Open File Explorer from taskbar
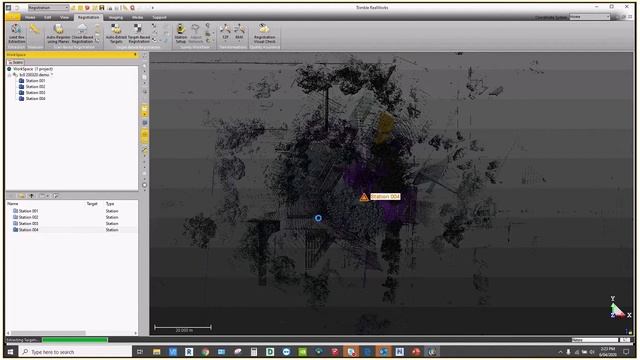Viewport: 640px width, 360px height. pos(157,352)
